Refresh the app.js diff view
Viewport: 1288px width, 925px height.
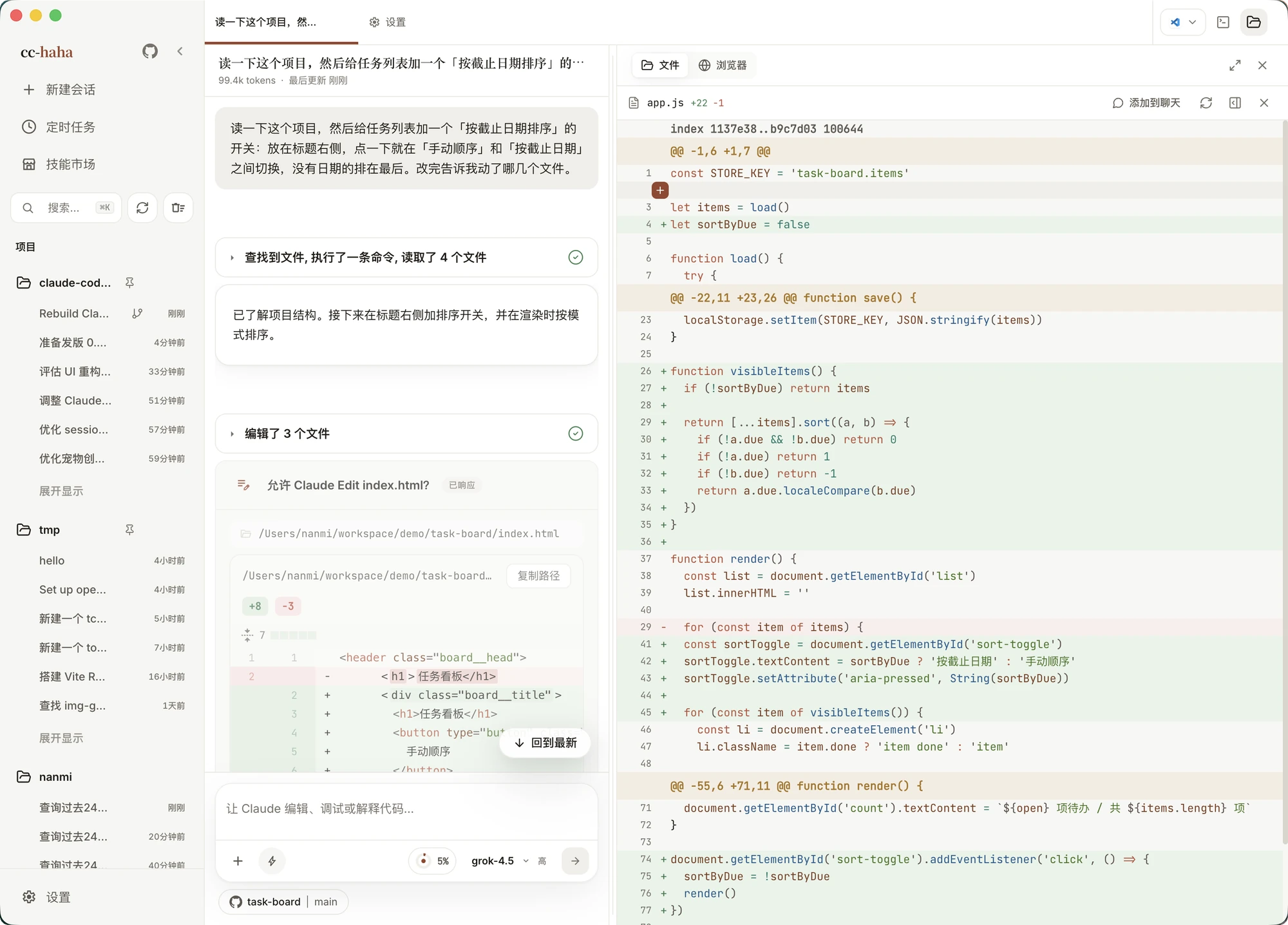[x=1206, y=103]
